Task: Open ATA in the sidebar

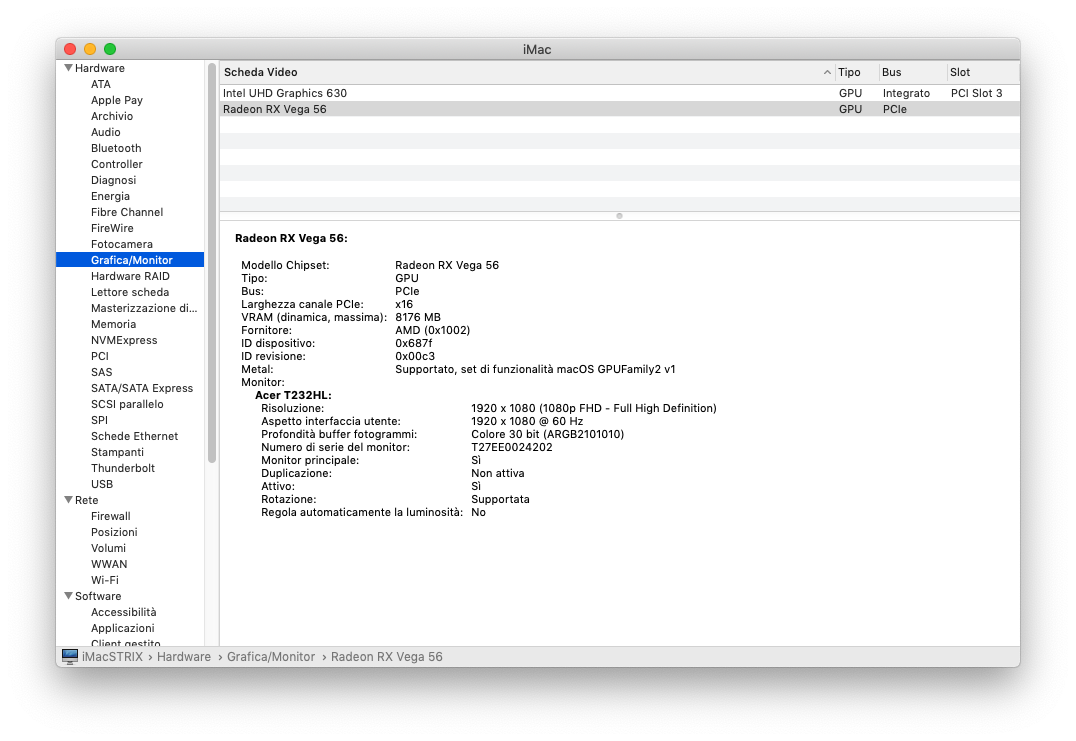Action: tap(101, 84)
